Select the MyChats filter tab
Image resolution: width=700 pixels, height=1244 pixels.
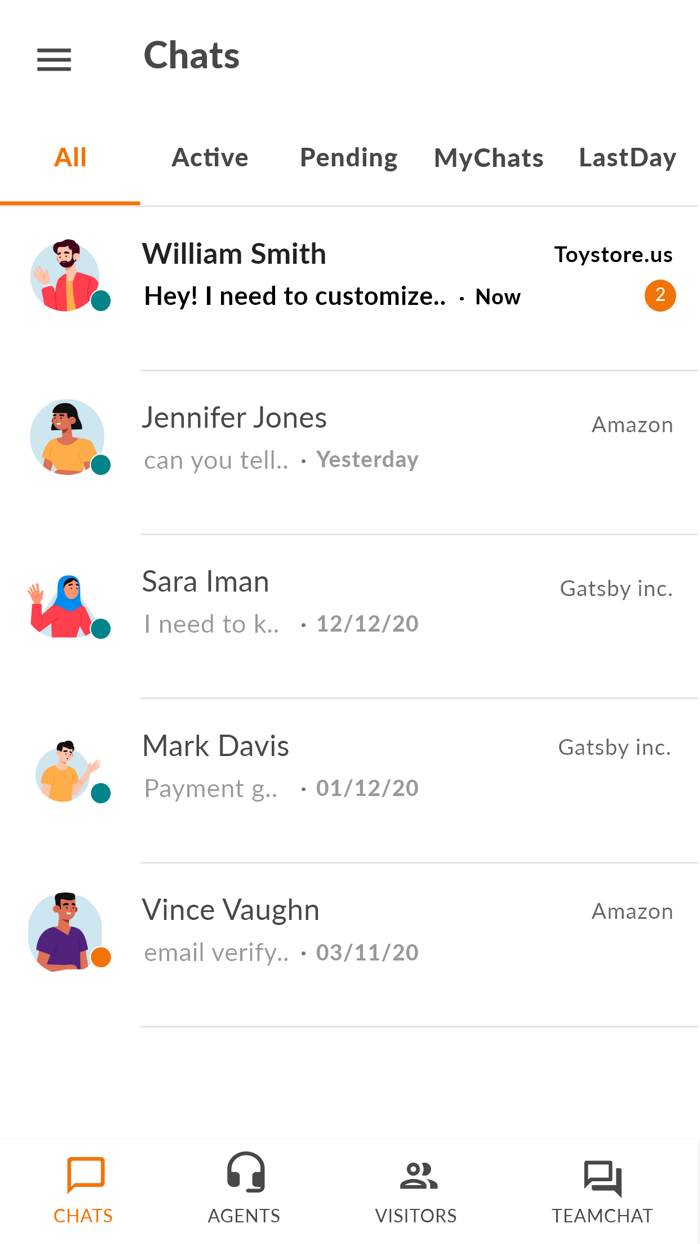[x=488, y=157]
